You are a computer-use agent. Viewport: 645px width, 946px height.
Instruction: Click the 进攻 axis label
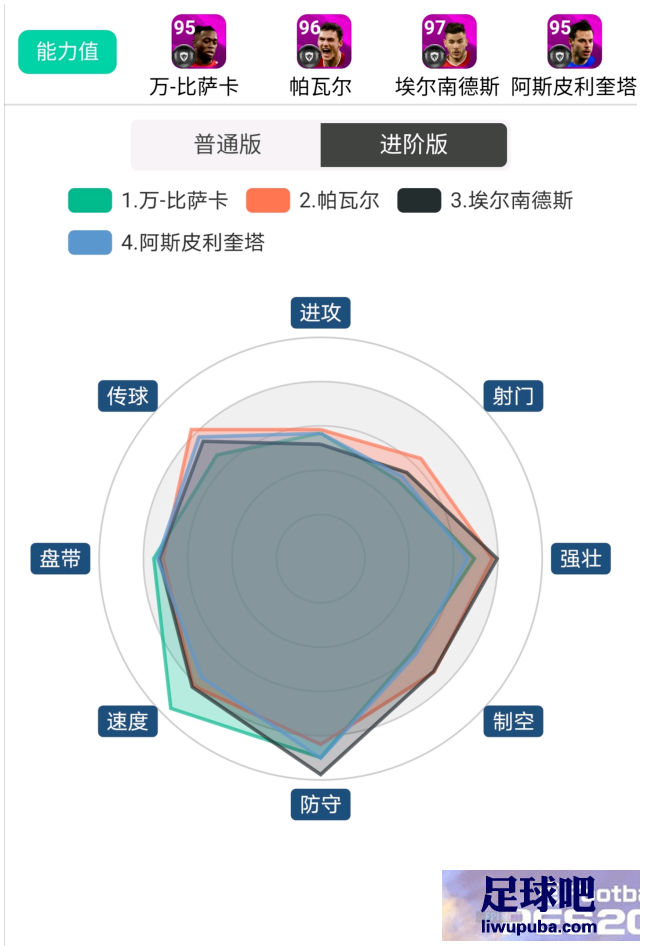click(320, 313)
